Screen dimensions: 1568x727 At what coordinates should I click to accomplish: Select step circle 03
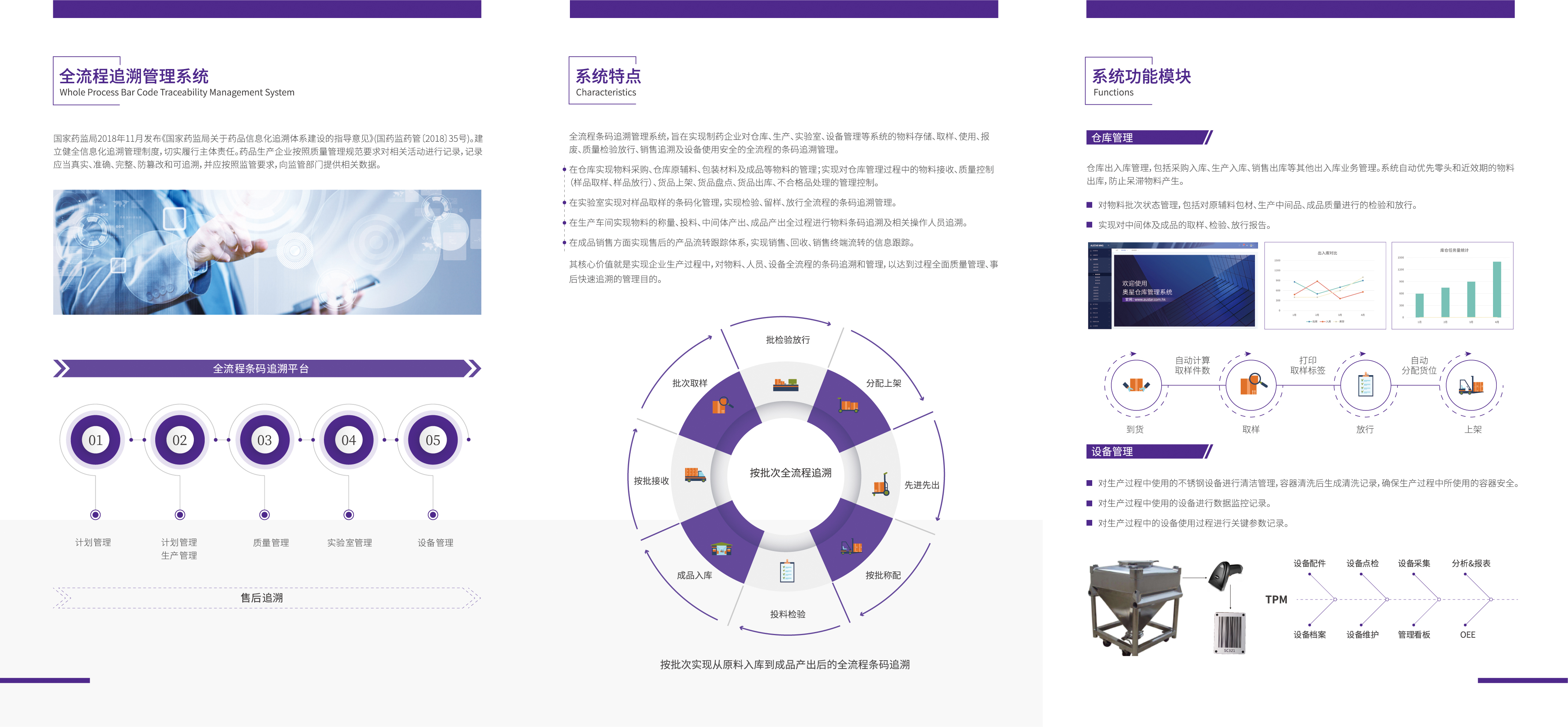click(x=264, y=440)
